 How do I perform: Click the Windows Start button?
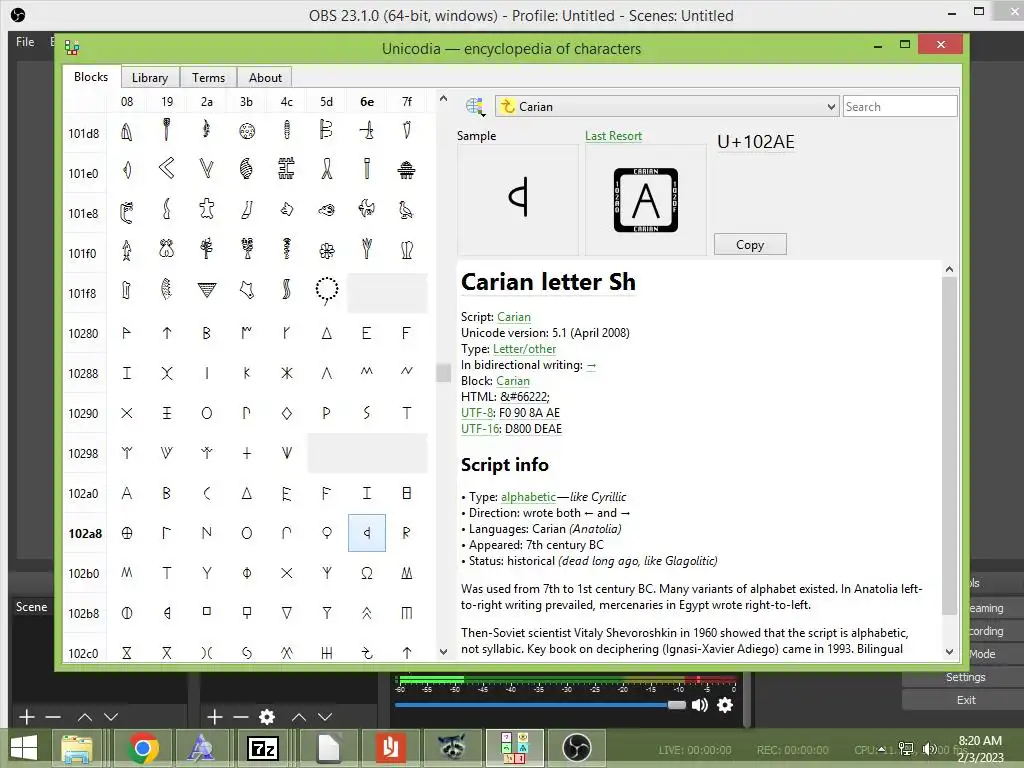click(24, 748)
